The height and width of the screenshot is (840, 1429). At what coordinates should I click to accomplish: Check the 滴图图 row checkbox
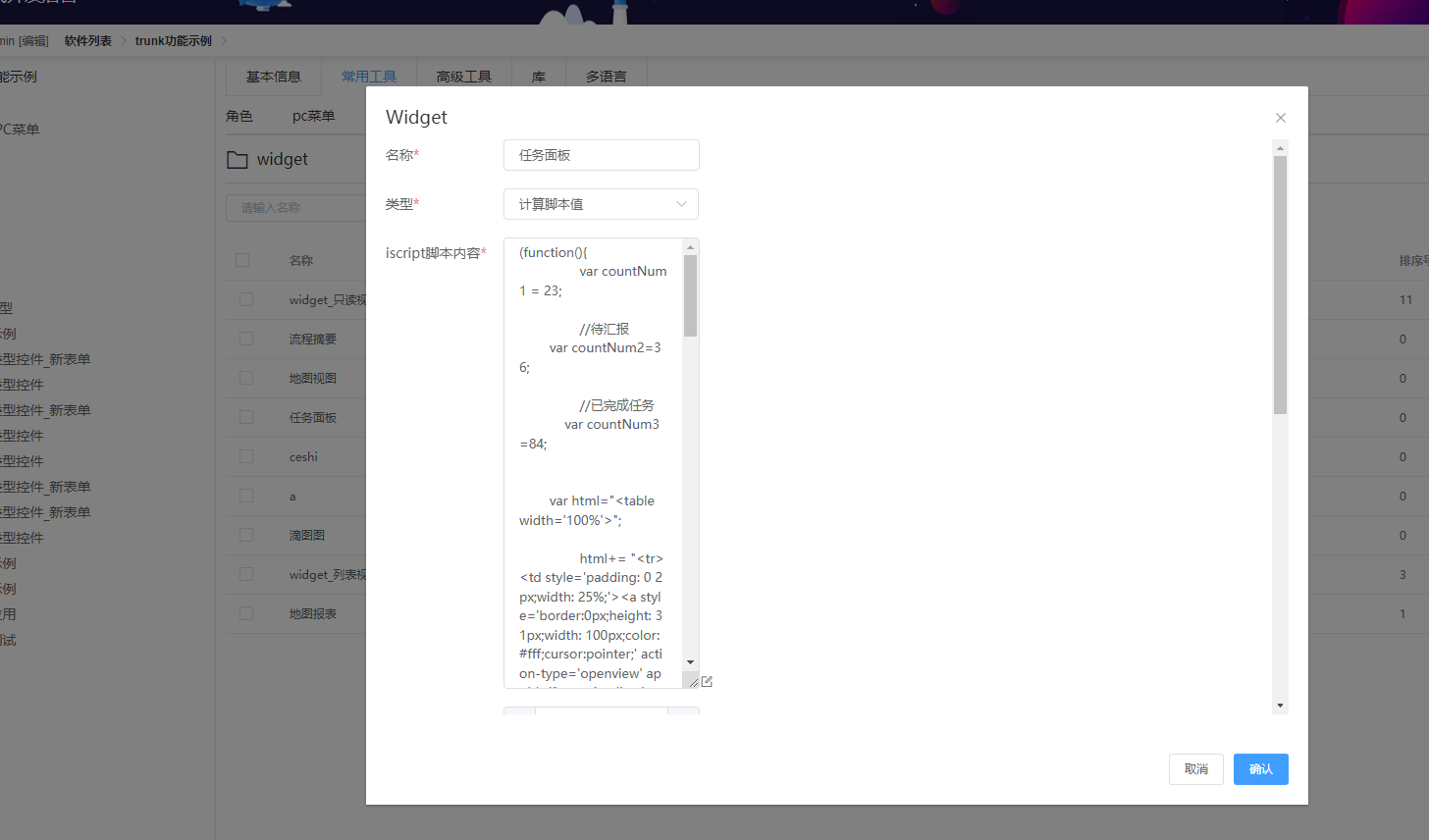coord(246,535)
